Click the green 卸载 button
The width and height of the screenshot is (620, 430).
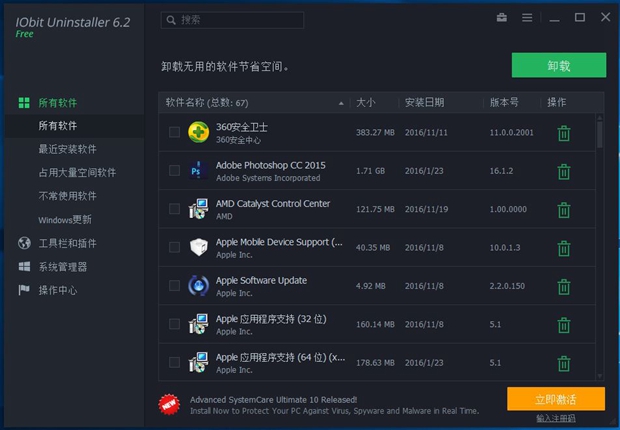coord(559,65)
